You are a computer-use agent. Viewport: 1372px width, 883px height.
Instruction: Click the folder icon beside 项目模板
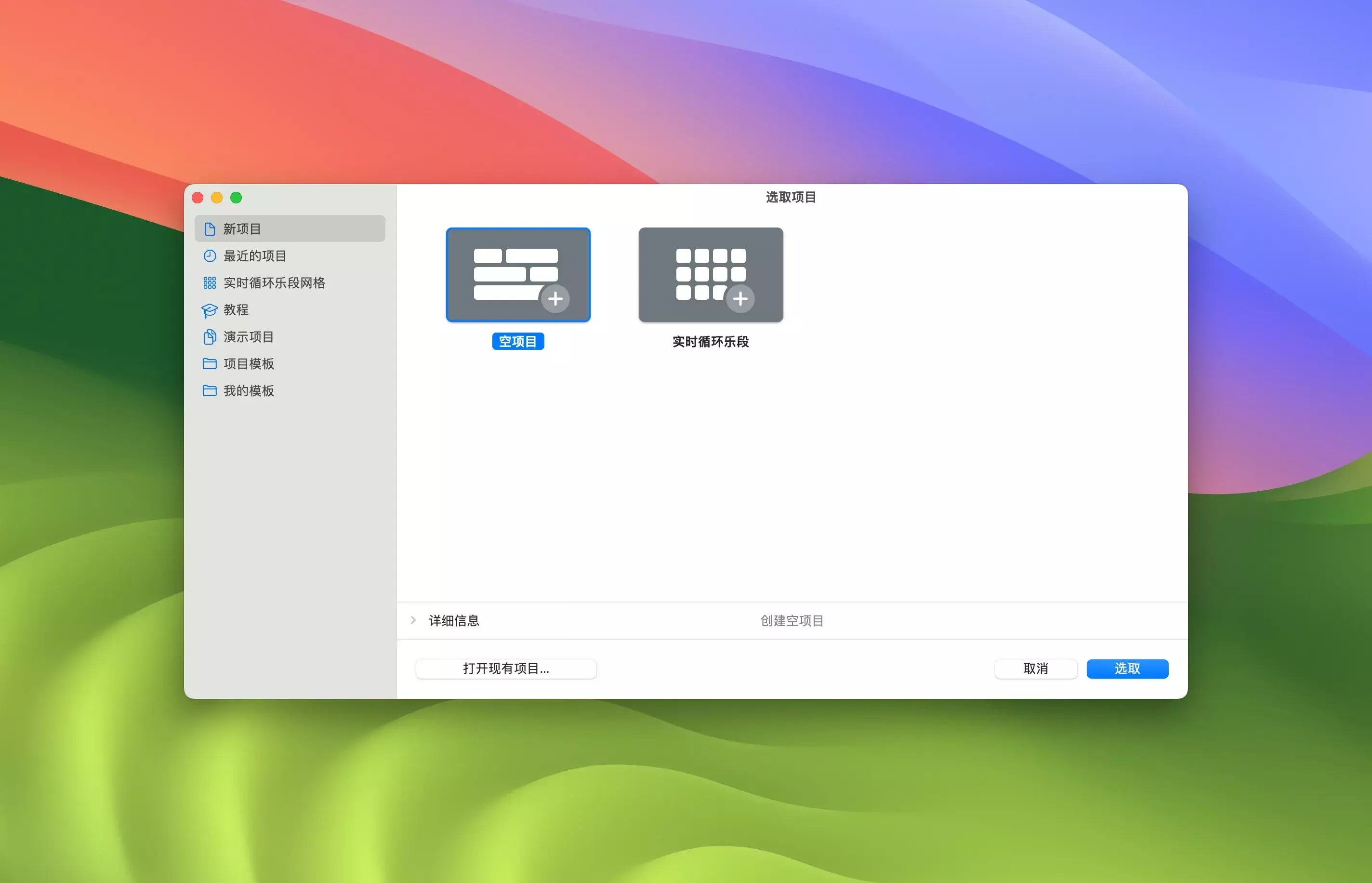click(210, 363)
